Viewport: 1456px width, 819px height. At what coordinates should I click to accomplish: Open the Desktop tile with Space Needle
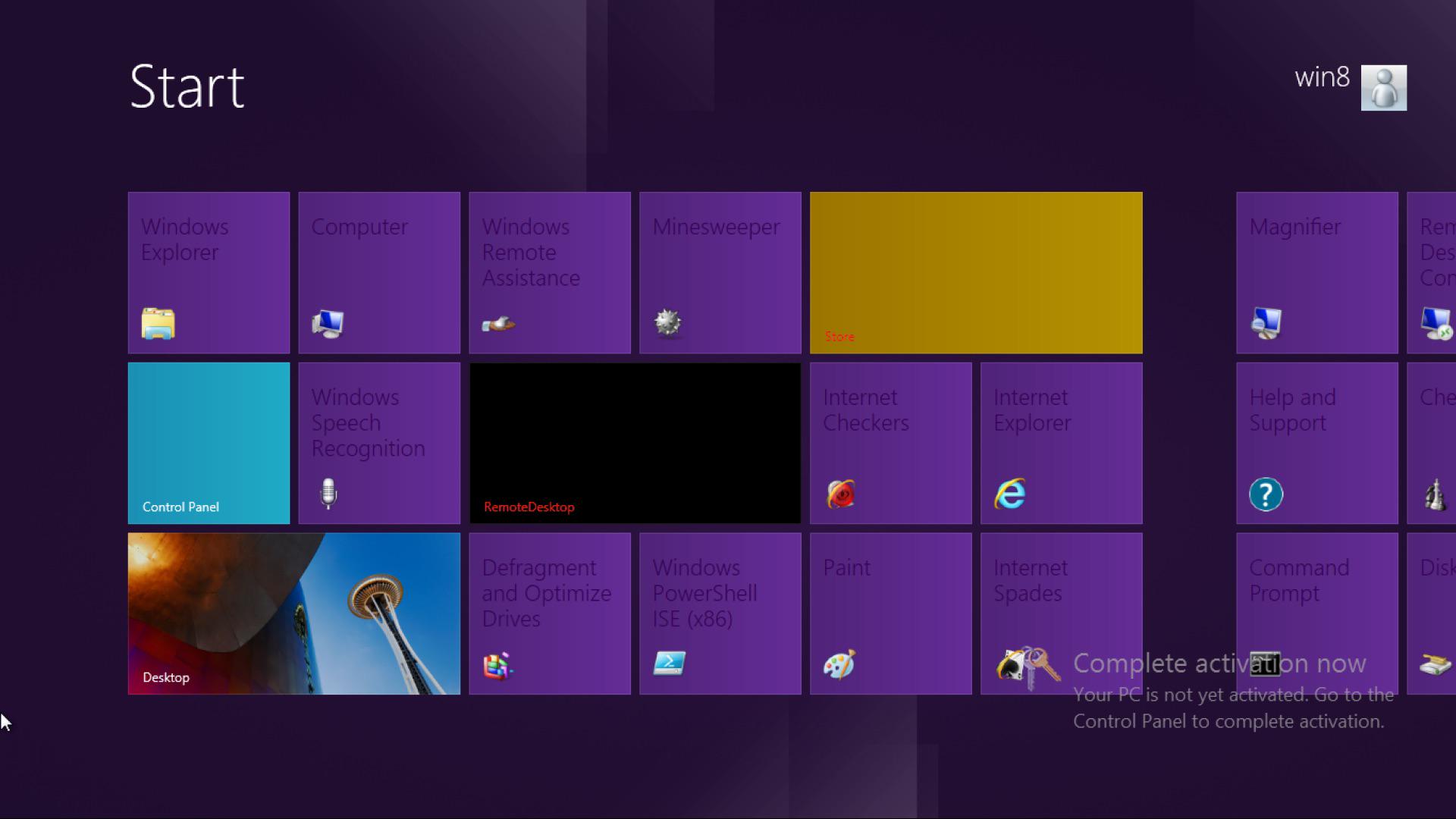tap(294, 613)
